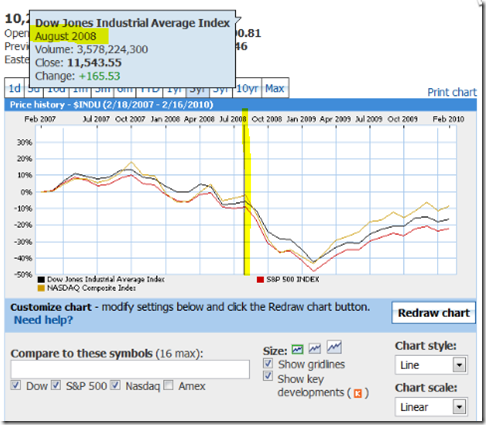Image resolution: width=486 pixels, height=425 pixels.
Task: Open the Chart style dropdown
Action: click(x=431, y=365)
